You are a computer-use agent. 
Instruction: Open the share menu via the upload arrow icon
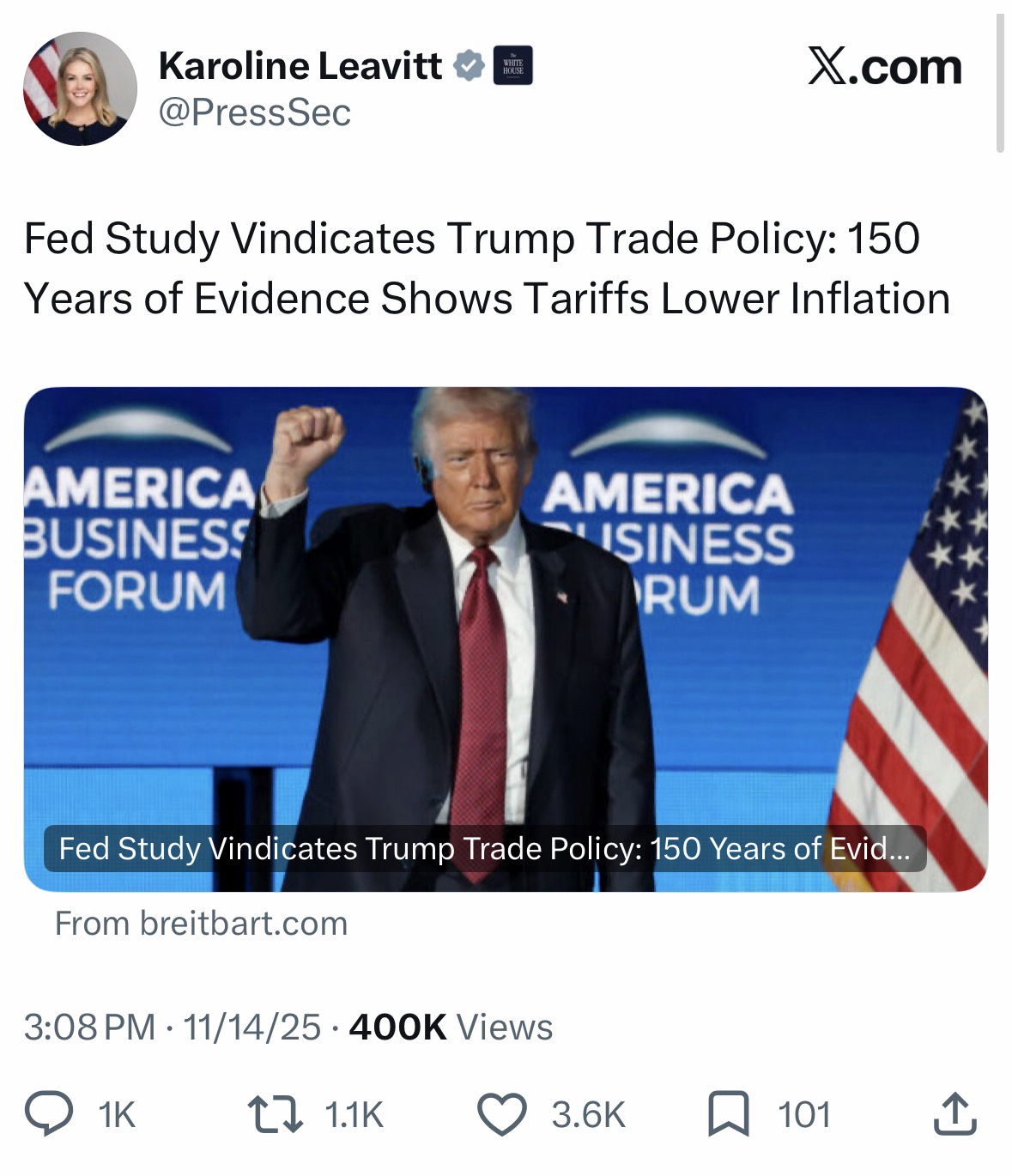click(x=954, y=1114)
